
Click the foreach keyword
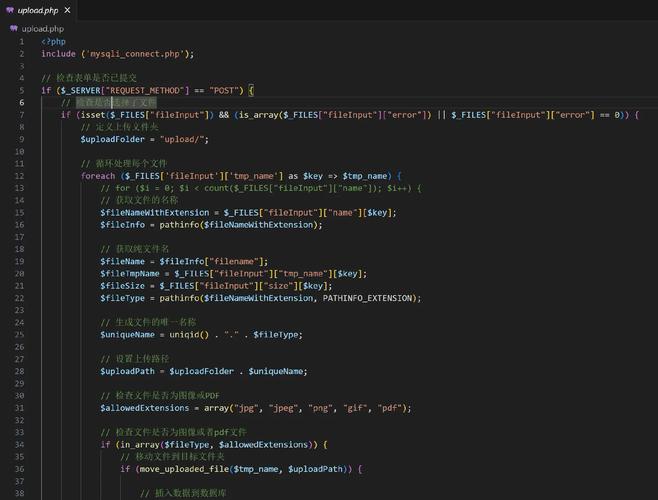(x=98, y=175)
